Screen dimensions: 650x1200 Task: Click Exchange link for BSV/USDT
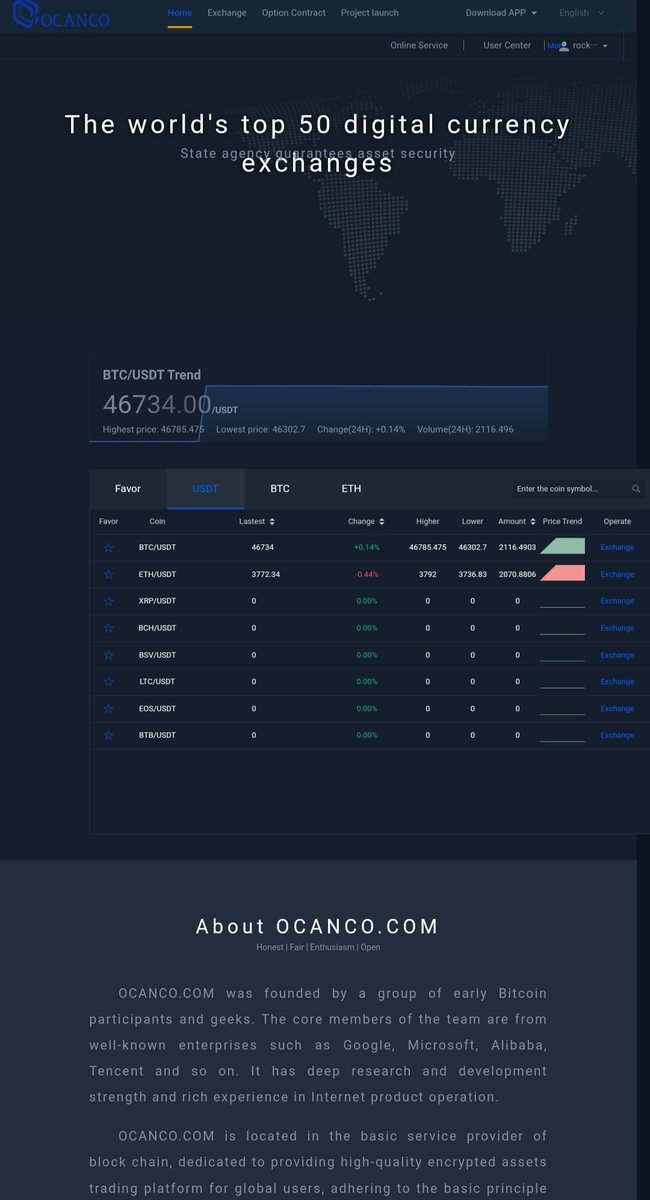[617, 655]
